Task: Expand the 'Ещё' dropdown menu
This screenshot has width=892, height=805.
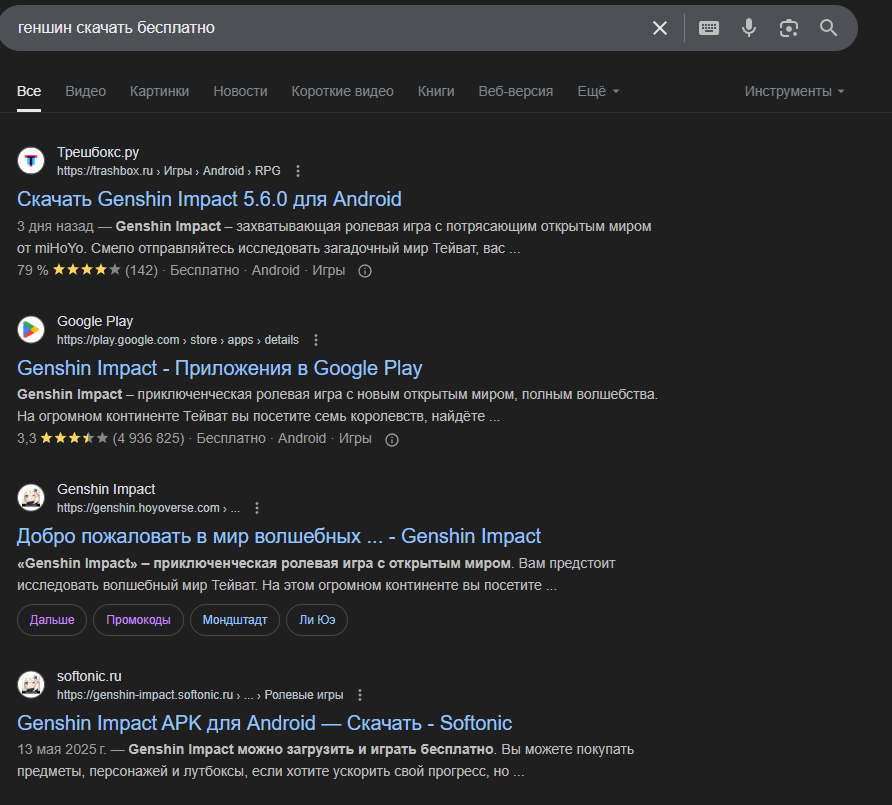Action: click(x=598, y=91)
